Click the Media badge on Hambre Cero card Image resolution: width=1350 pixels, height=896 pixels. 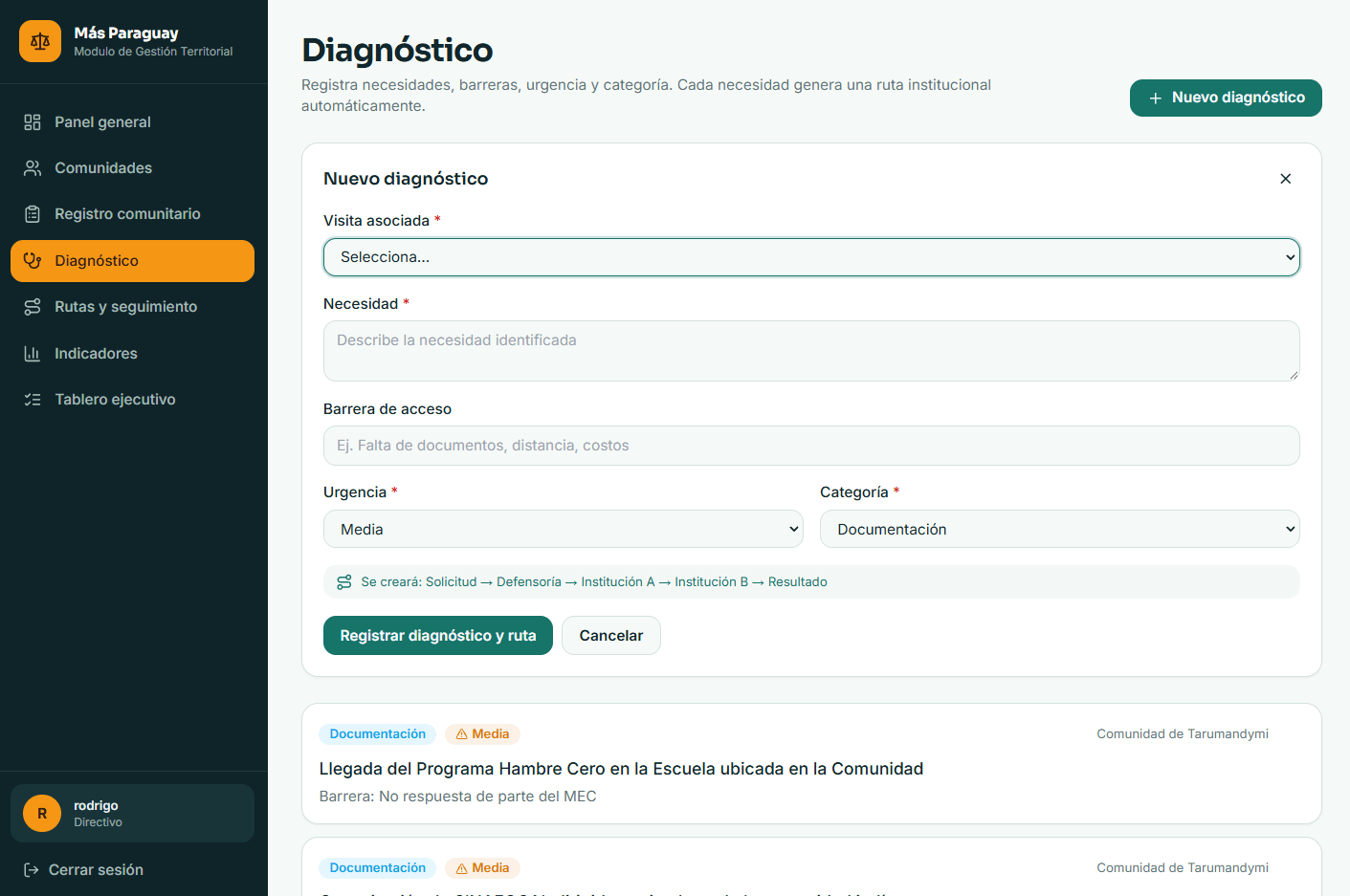point(483,734)
